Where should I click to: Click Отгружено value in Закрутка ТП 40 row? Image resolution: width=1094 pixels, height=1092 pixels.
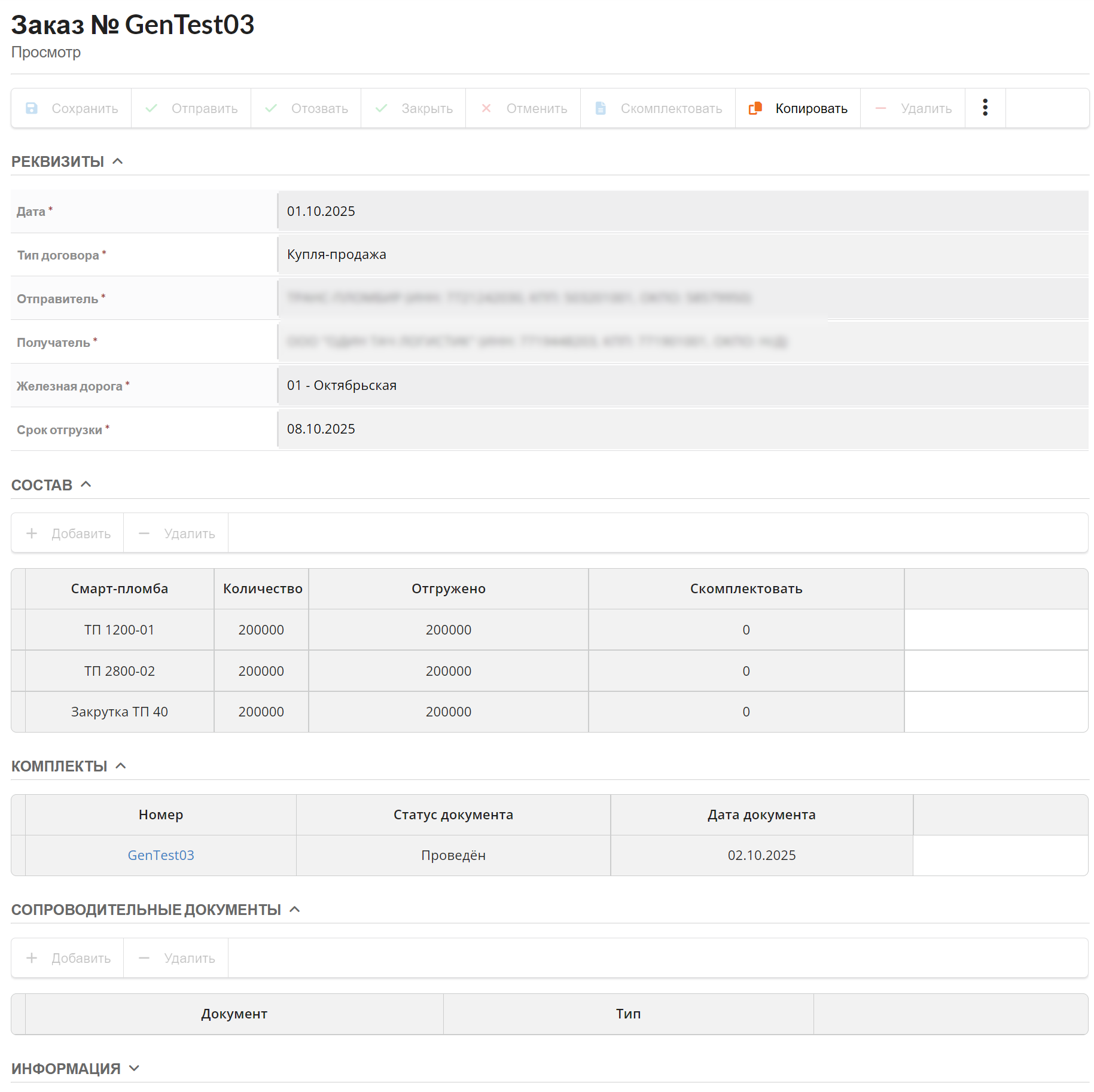tap(449, 712)
